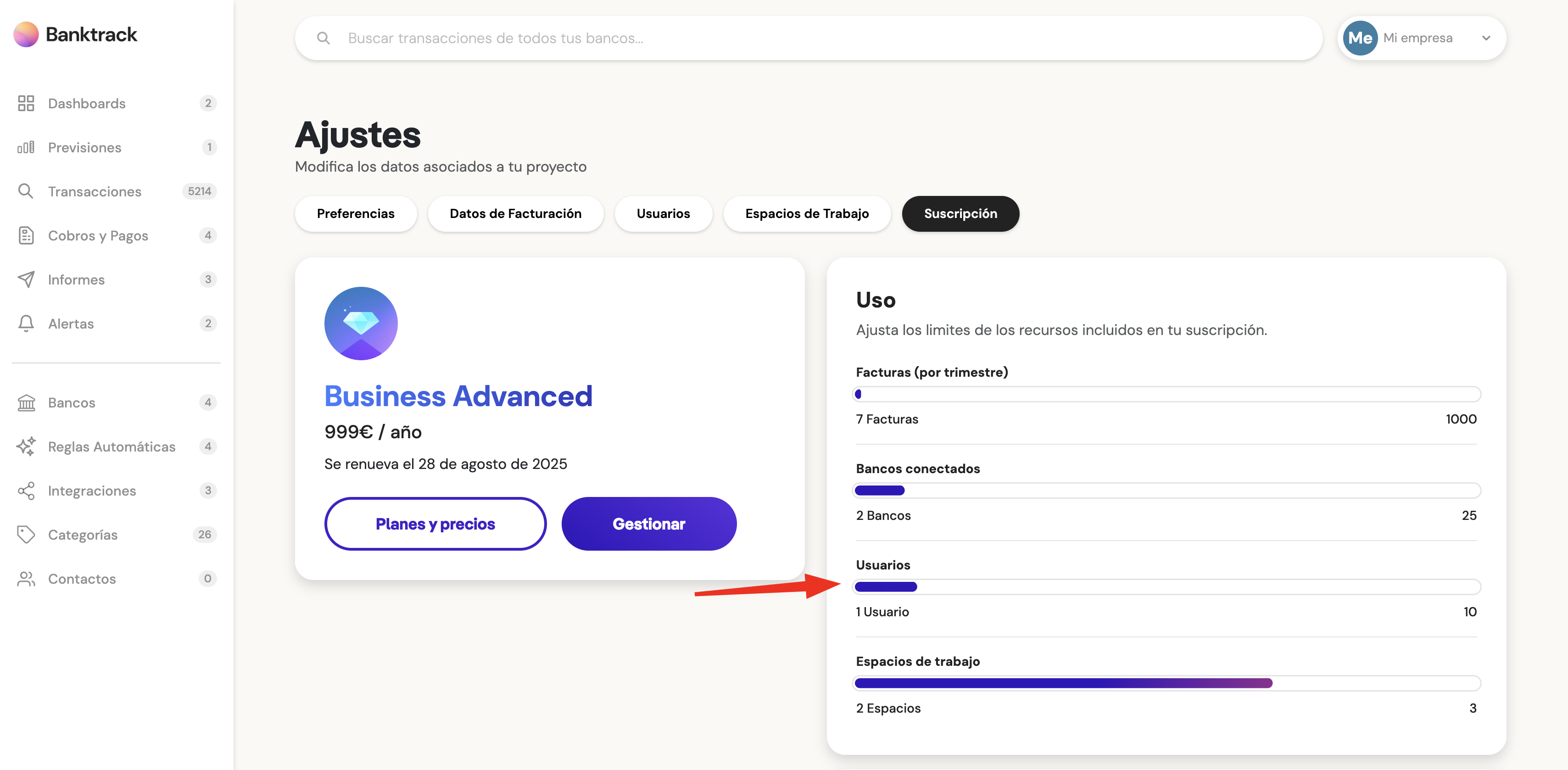Screen dimensions: 1568x770
Task: Open Reglas Automáticas sparkle icon
Action: [x=26, y=446]
